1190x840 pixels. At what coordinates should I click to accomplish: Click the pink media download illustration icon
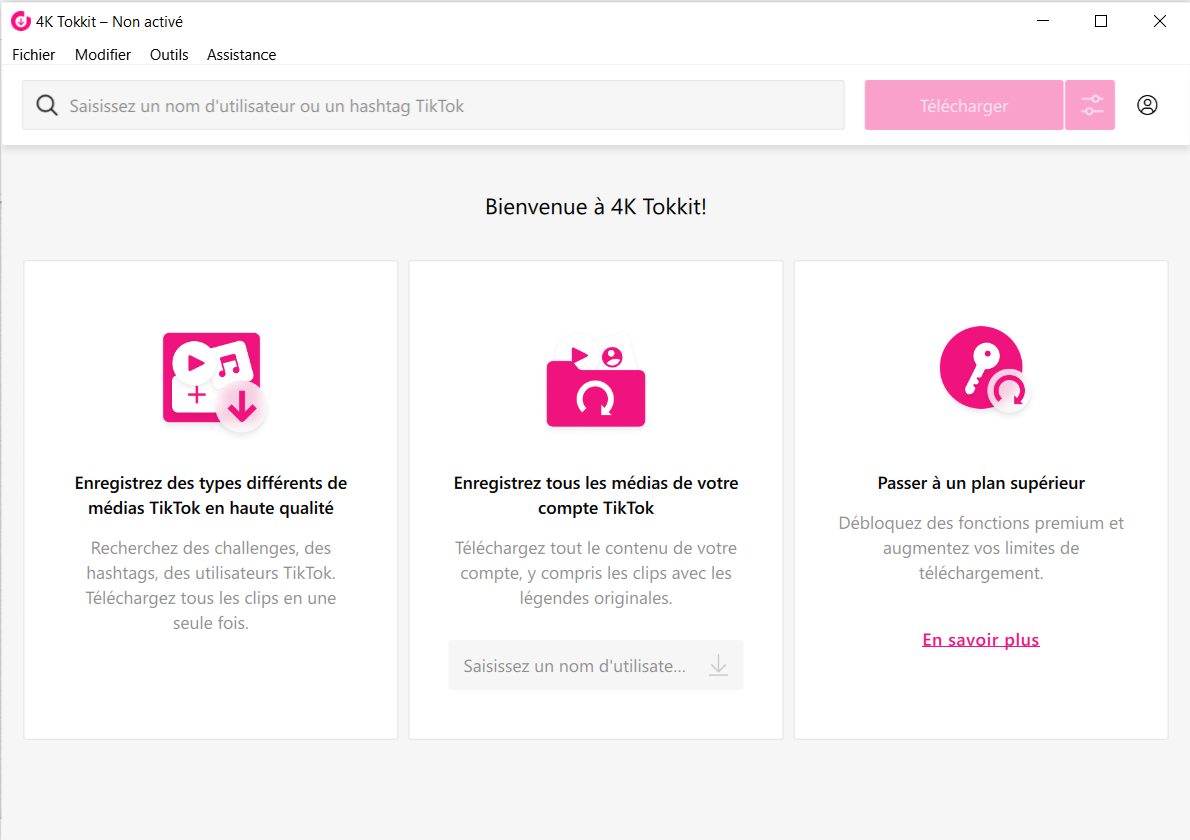(x=213, y=381)
